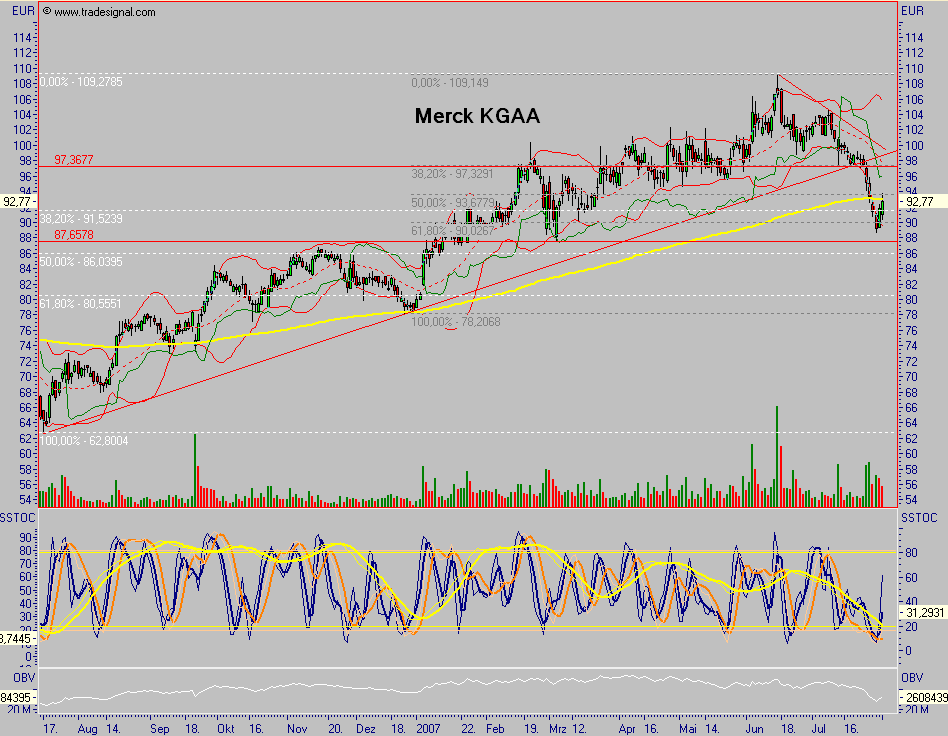
Task: Select the "0,00% - 109,2785" Fibonacci label
Action: click(82, 82)
